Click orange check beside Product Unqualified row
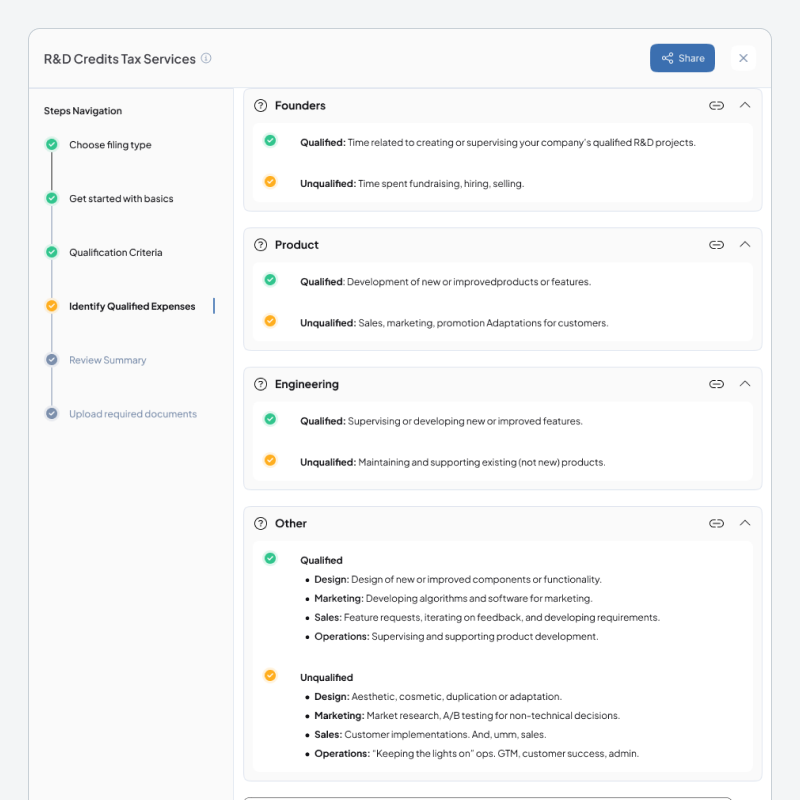 coord(270,321)
